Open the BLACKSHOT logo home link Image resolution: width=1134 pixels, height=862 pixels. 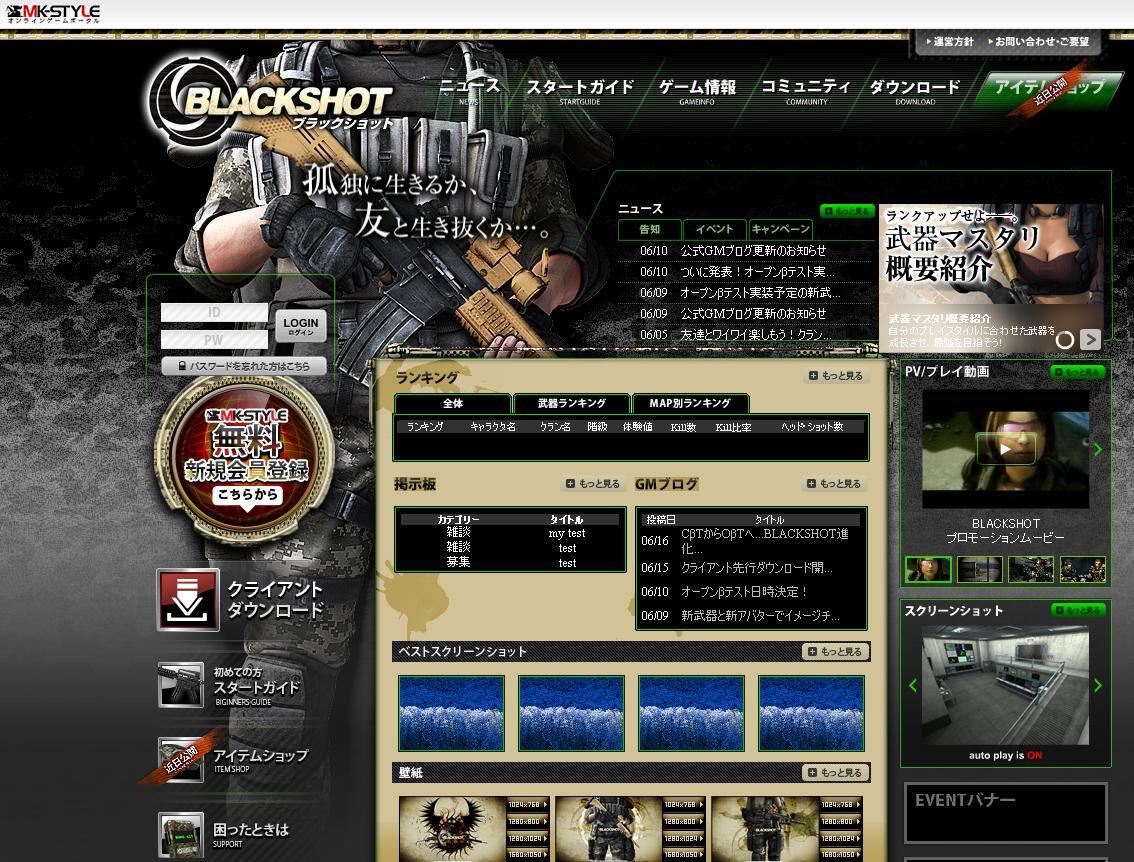(x=270, y=101)
